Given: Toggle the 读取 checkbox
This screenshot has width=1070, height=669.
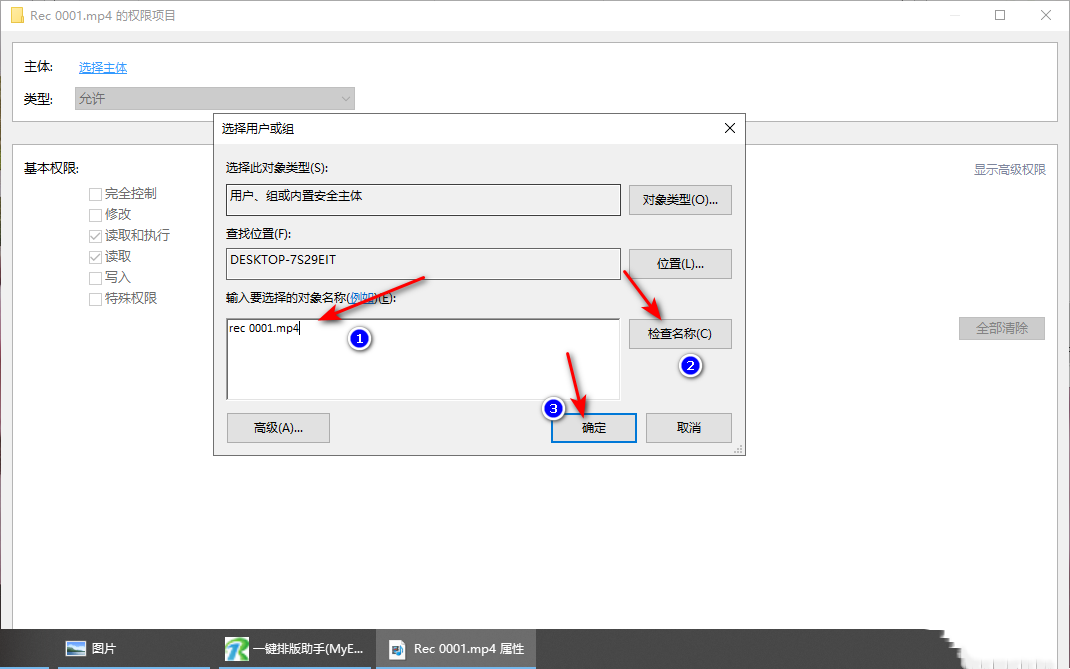Looking at the screenshot, I should [x=96, y=257].
